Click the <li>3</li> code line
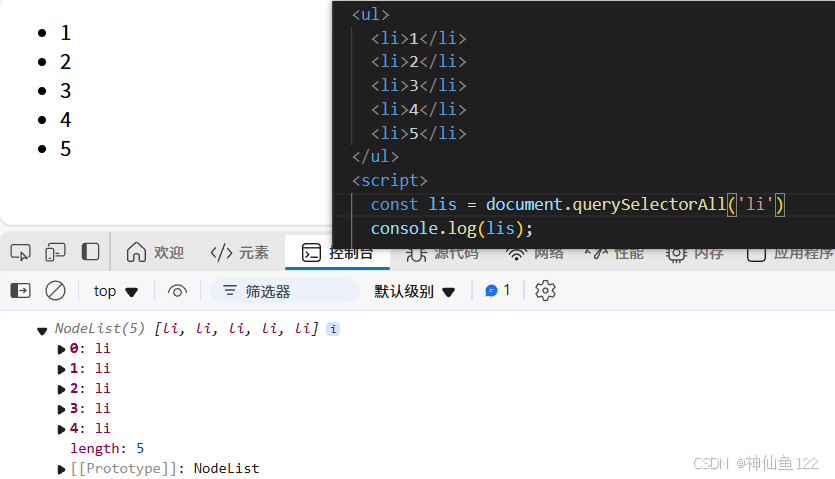This screenshot has width=835, height=479. 419,85
